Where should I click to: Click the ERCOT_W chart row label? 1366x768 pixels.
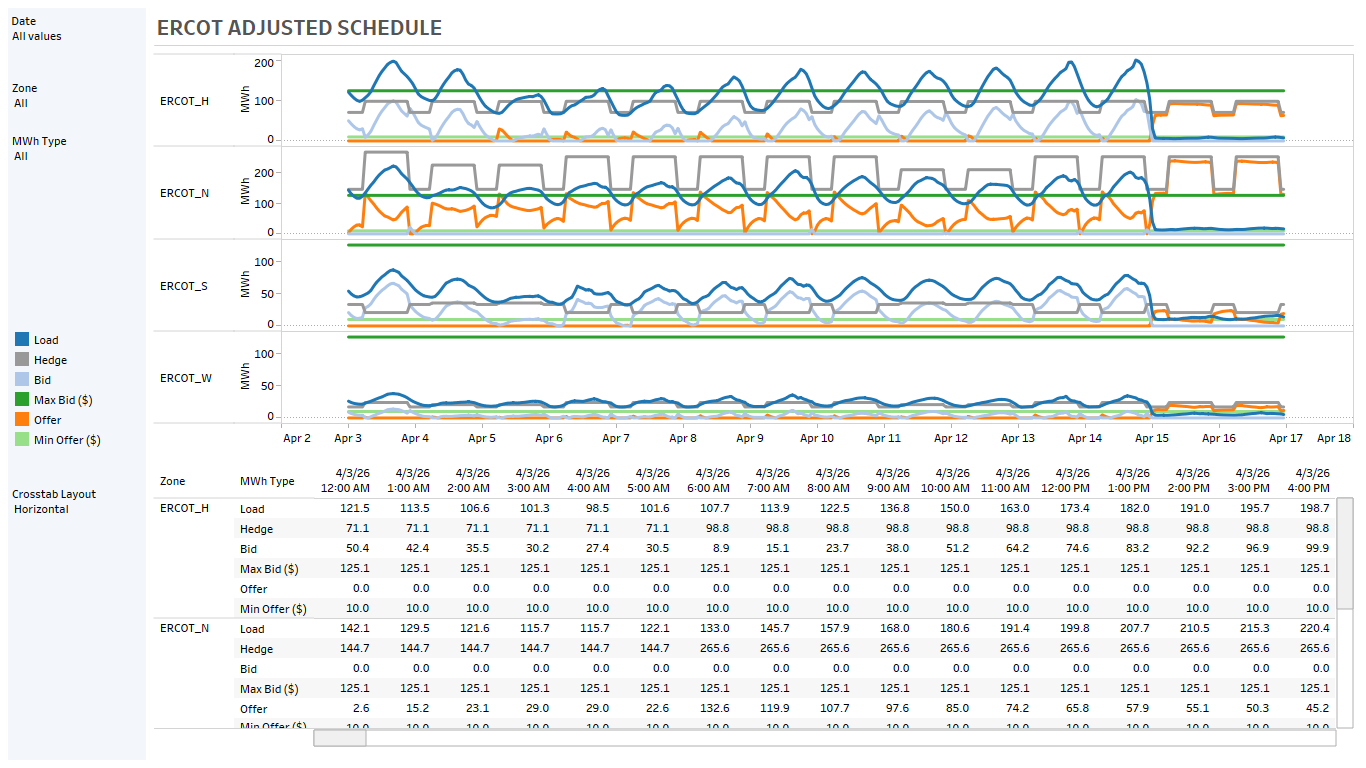click(184, 378)
